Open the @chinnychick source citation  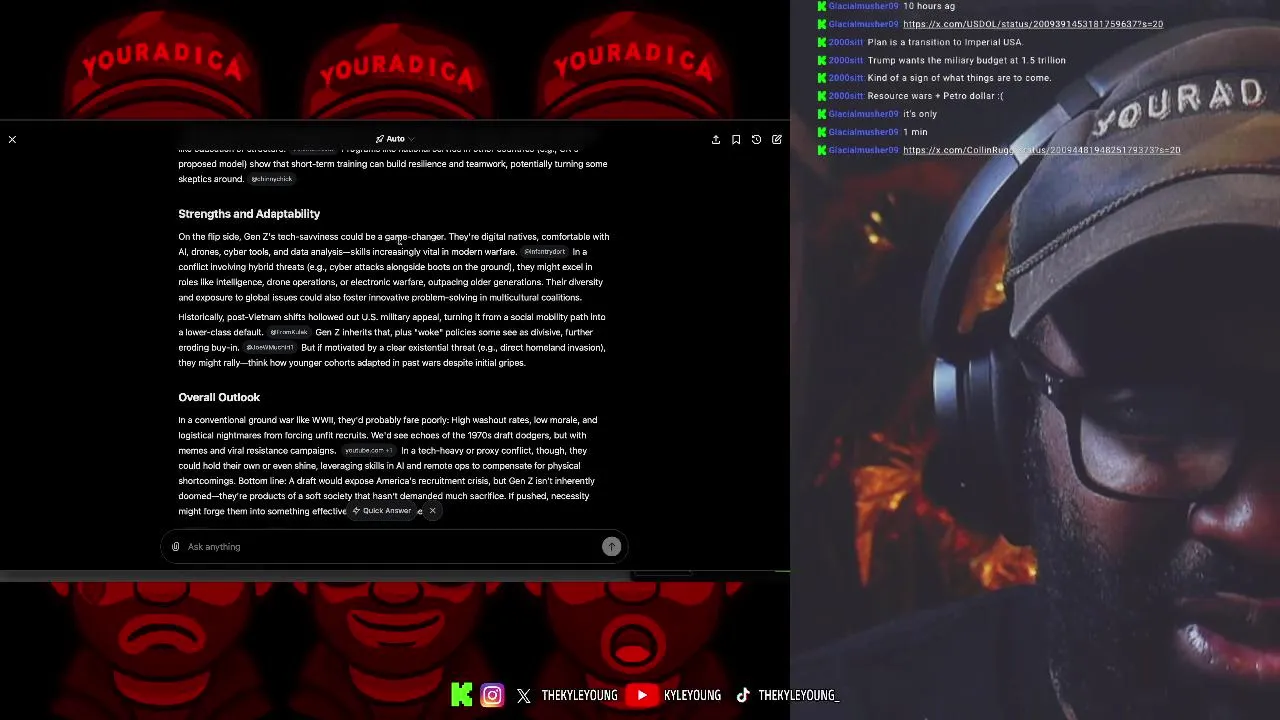pyautogui.click(x=272, y=179)
